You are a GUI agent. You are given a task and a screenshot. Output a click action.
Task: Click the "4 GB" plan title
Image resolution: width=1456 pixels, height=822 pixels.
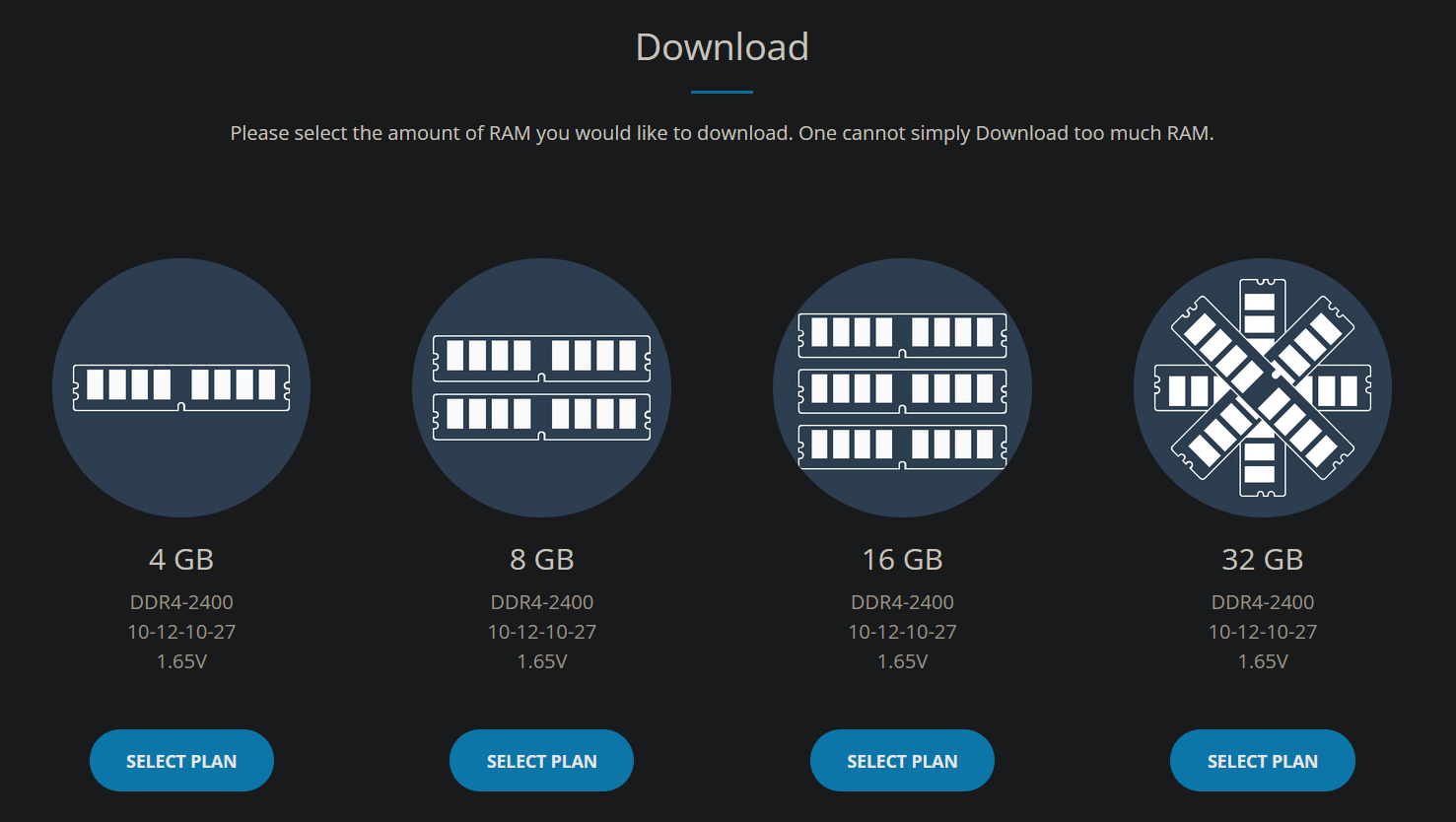coord(181,559)
